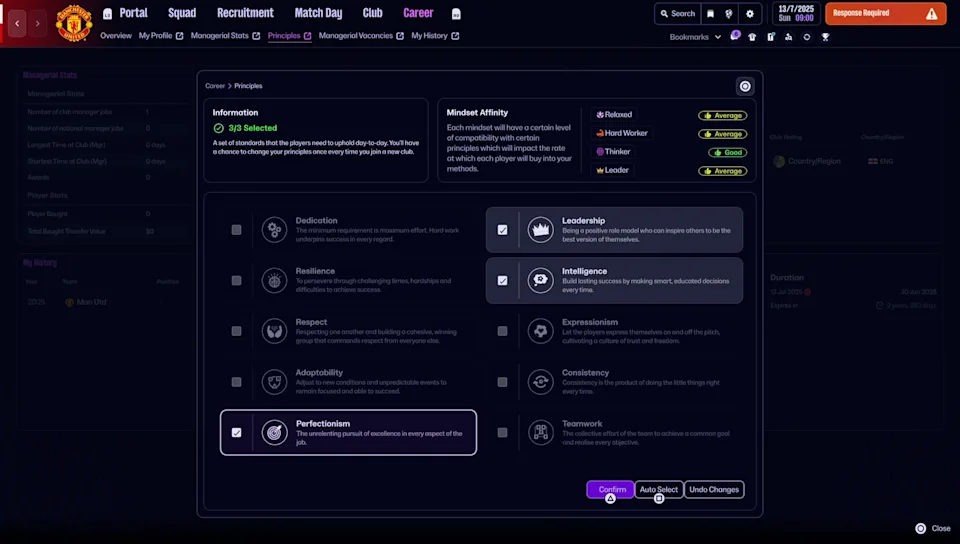The width and height of the screenshot is (960, 544).
Task: Uncheck the Intelligence principle checkbox
Action: [503, 281]
